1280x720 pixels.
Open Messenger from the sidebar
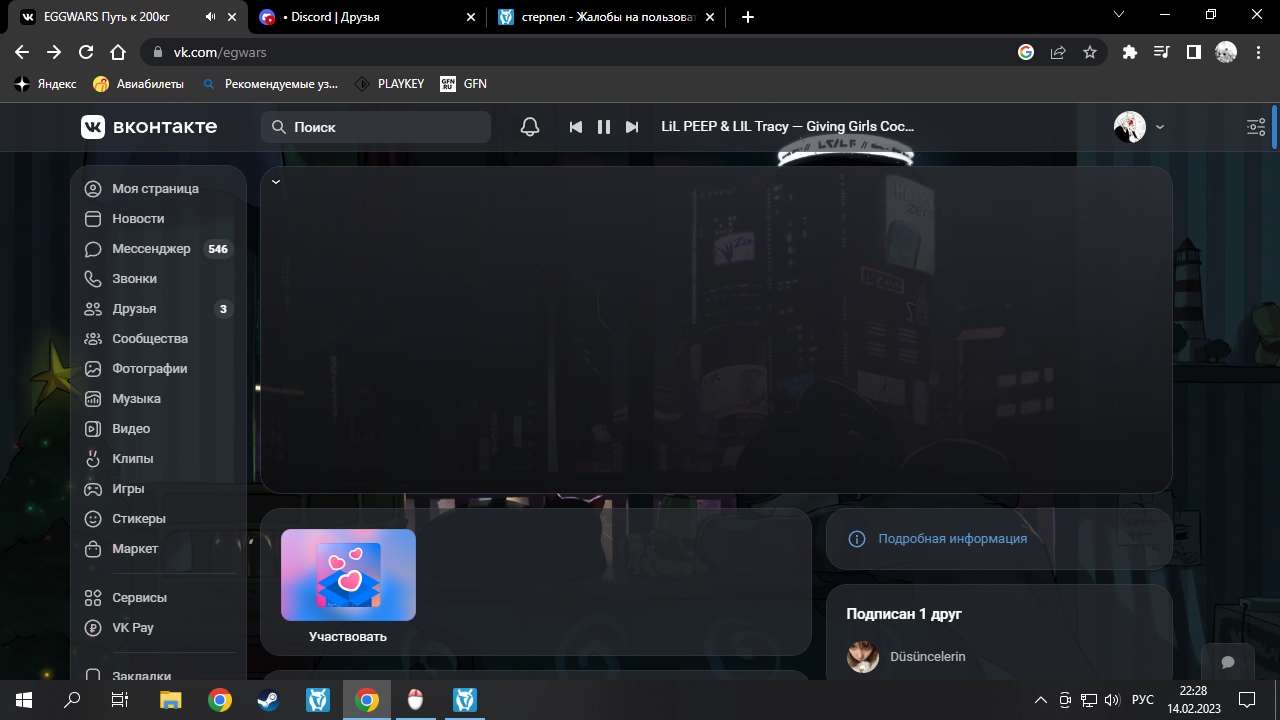coord(150,249)
